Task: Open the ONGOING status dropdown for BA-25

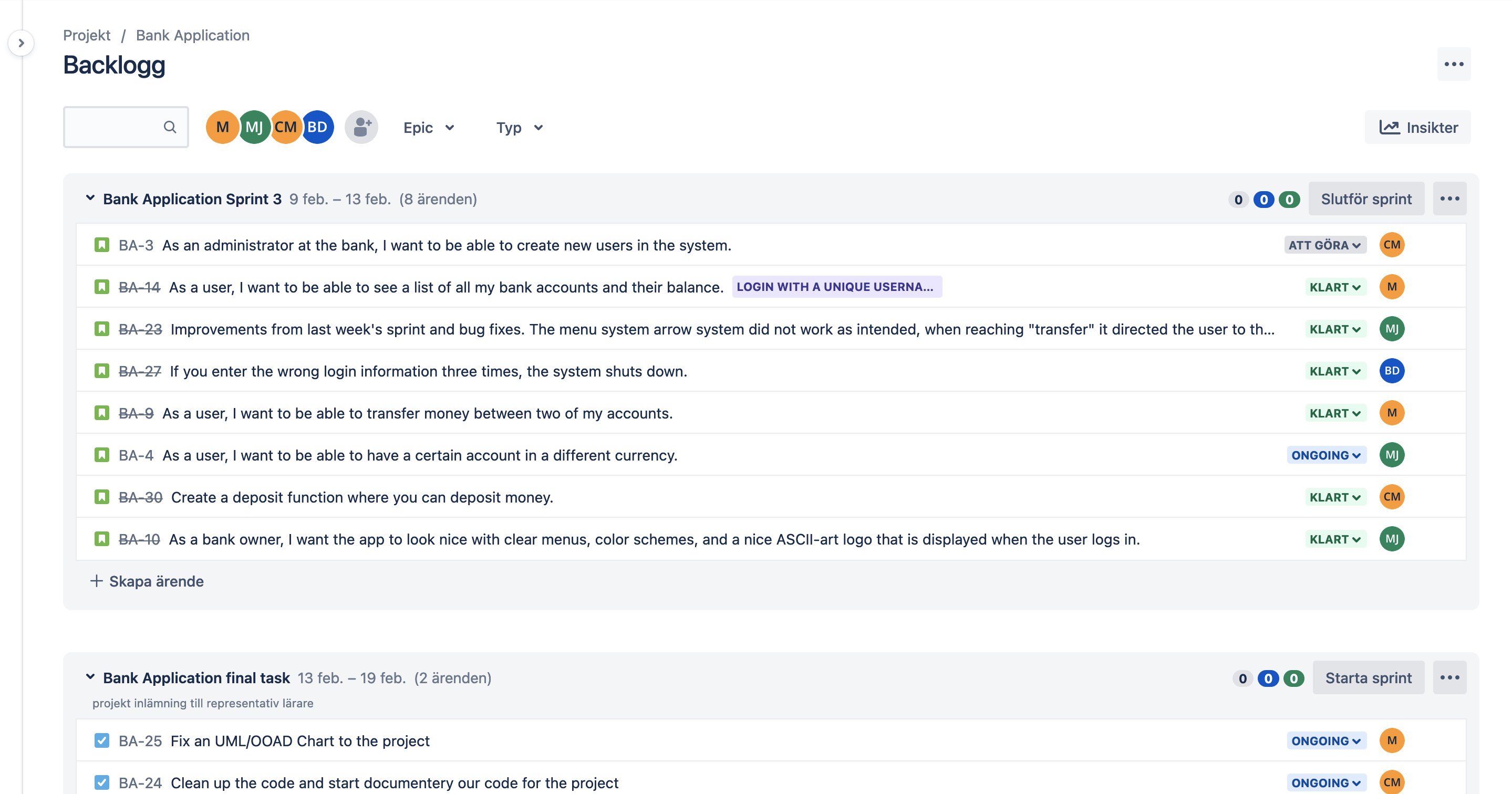Action: click(x=1327, y=741)
